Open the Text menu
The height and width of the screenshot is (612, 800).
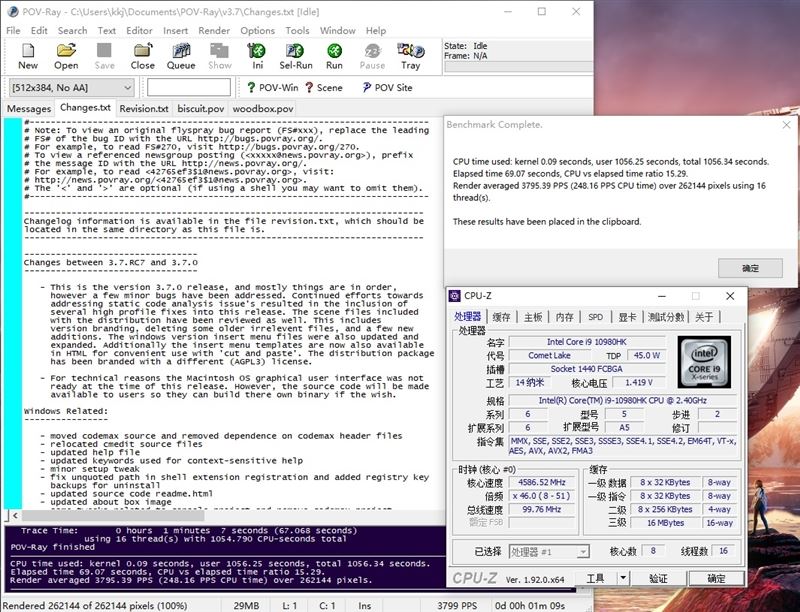[x=107, y=31]
